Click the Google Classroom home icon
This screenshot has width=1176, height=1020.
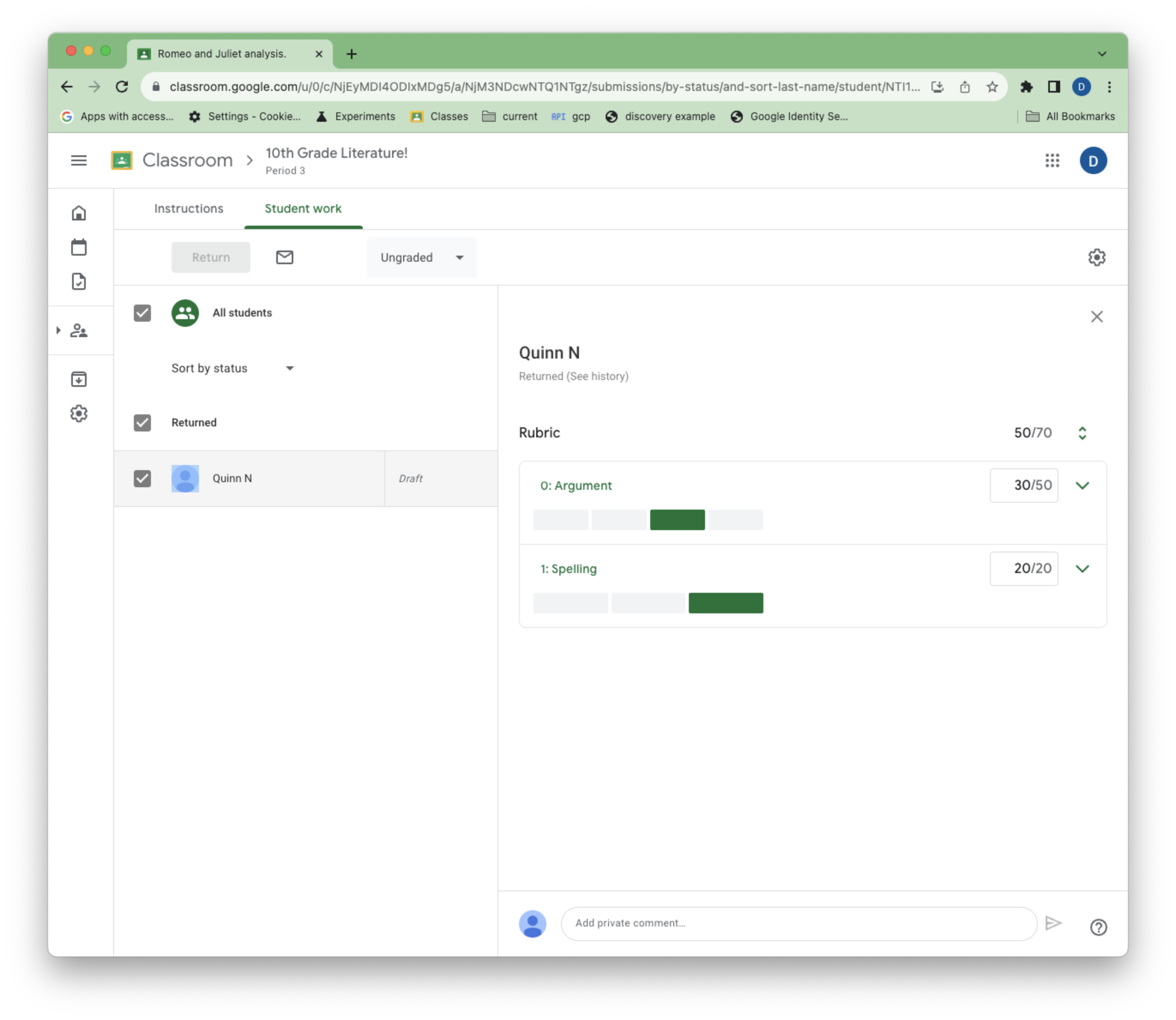point(80,213)
